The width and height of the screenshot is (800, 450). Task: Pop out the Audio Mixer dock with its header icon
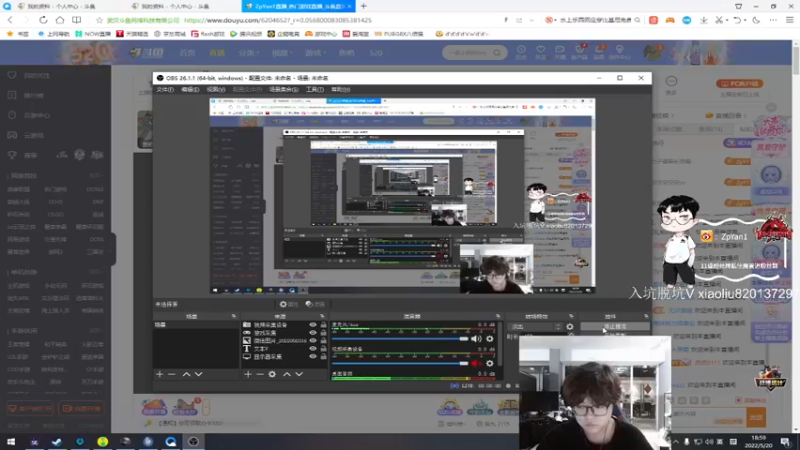pyautogui.click(x=498, y=316)
